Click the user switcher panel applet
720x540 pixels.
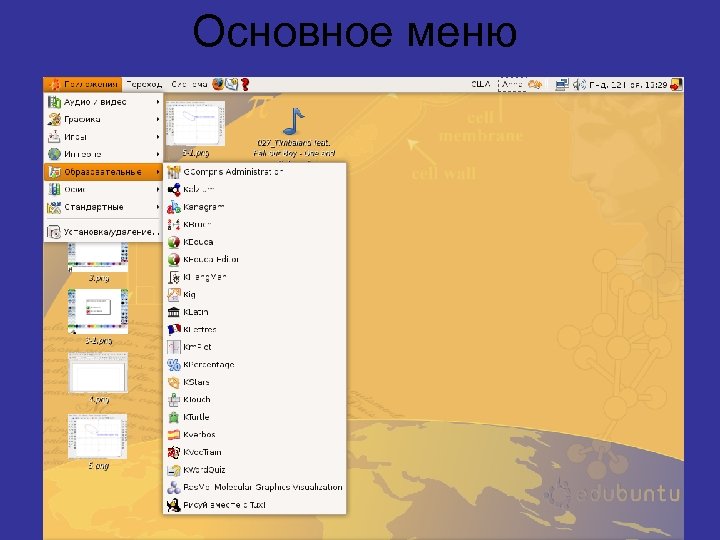(x=512, y=84)
